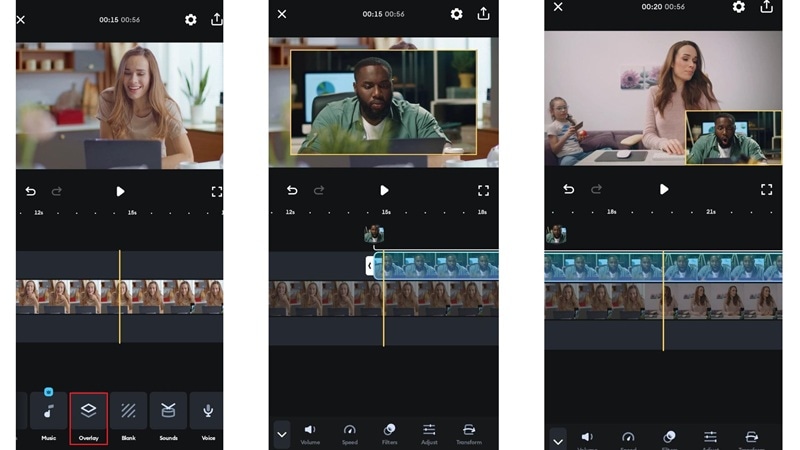Viewport: 800px width, 450px height.
Task: Open the Music tool in the bottom toolbar
Action: pyautogui.click(x=48, y=418)
